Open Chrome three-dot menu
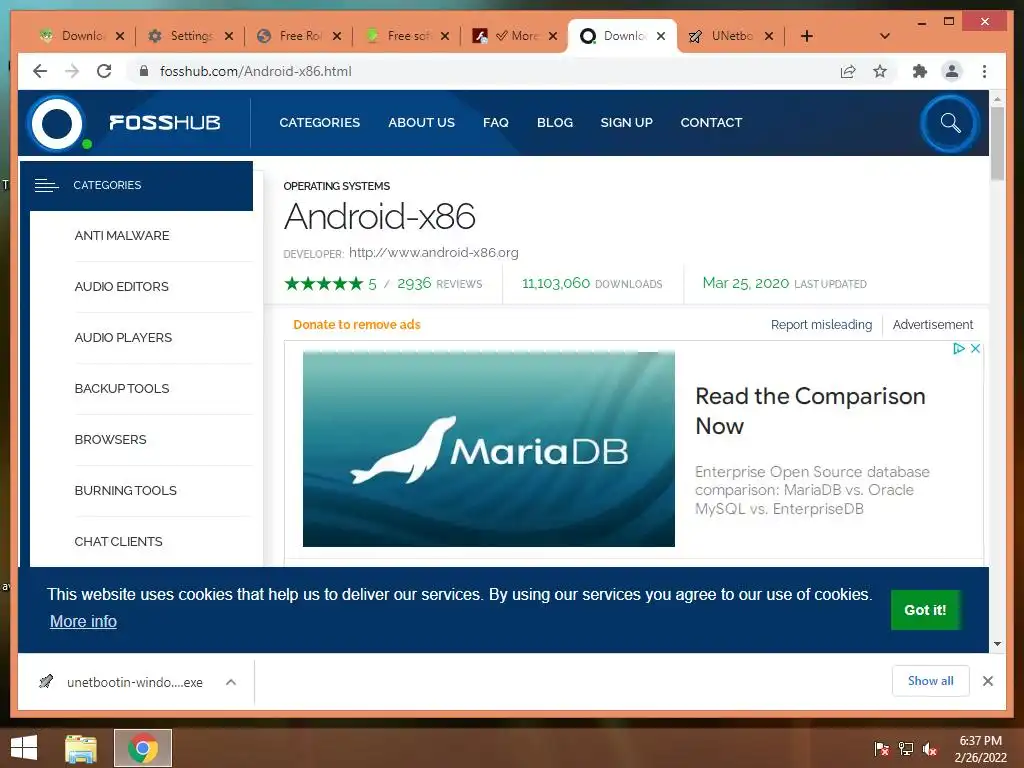1024x768 pixels. [x=984, y=71]
